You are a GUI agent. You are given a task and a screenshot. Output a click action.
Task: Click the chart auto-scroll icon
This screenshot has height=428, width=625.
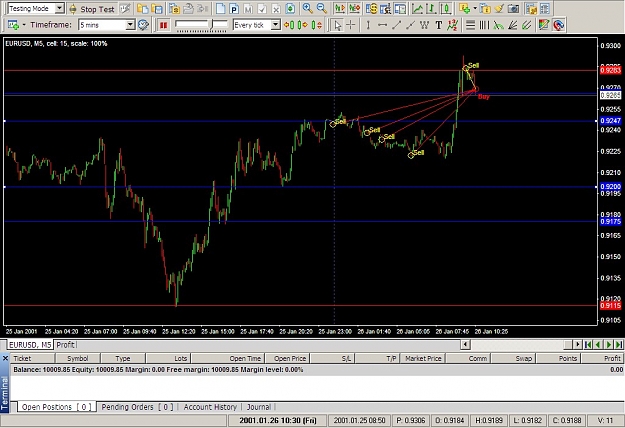coord(354,8)
